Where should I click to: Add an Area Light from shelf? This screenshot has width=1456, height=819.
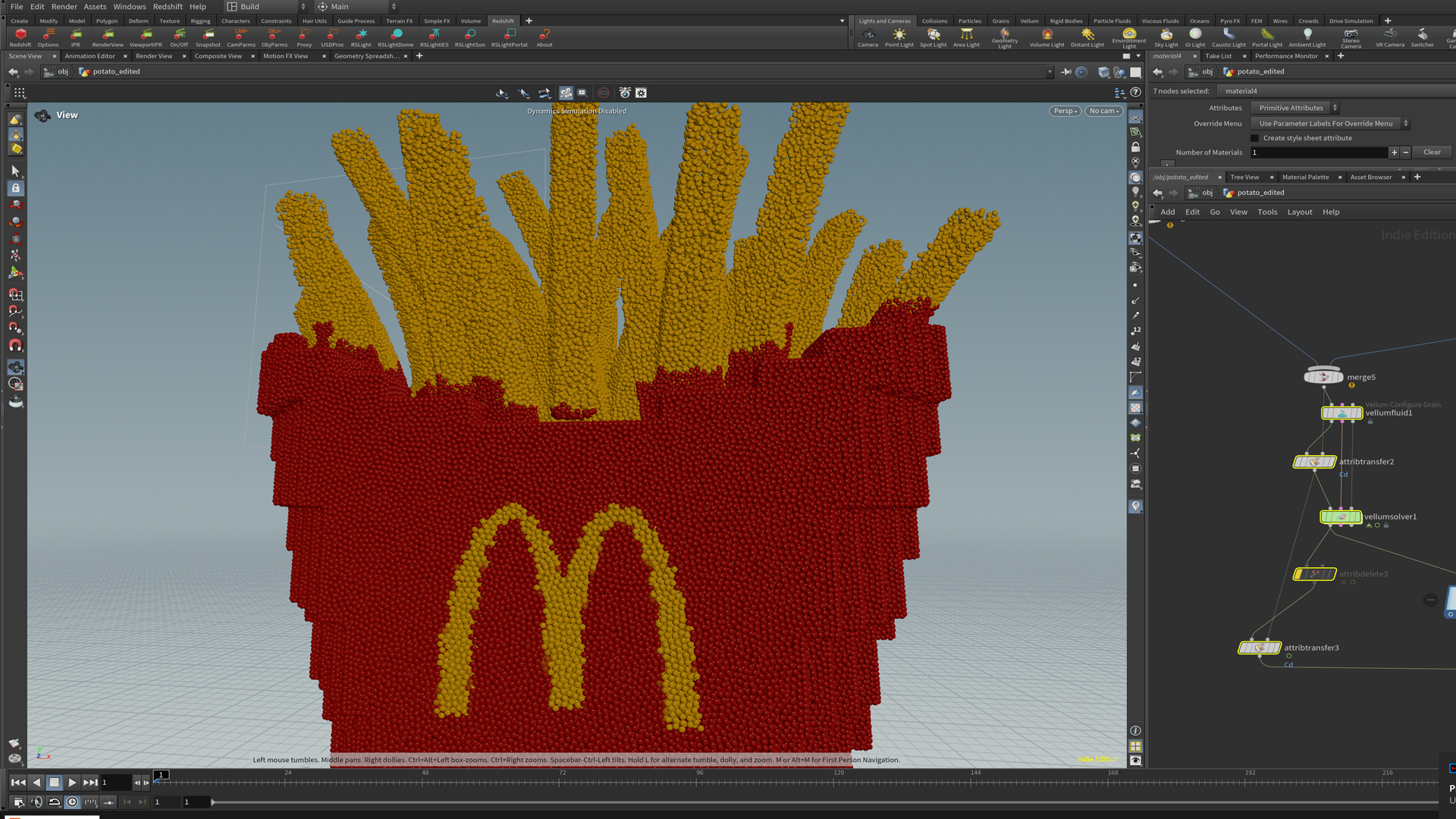pos(966,38)
